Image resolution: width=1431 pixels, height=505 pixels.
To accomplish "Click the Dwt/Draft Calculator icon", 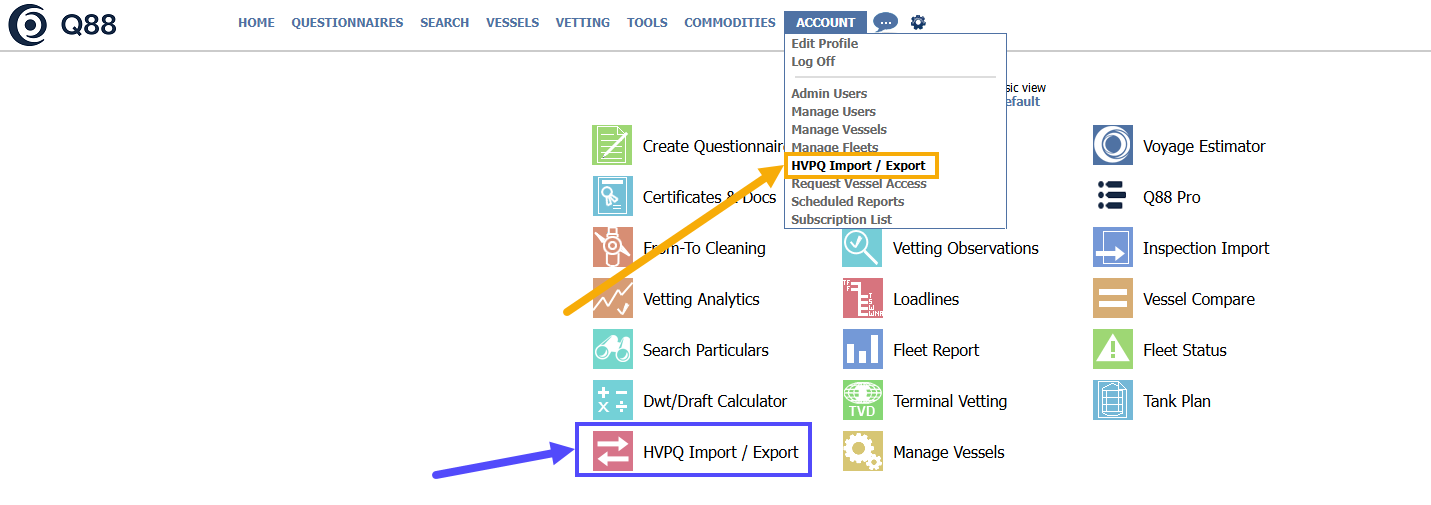I will click(x=612, y=401).
